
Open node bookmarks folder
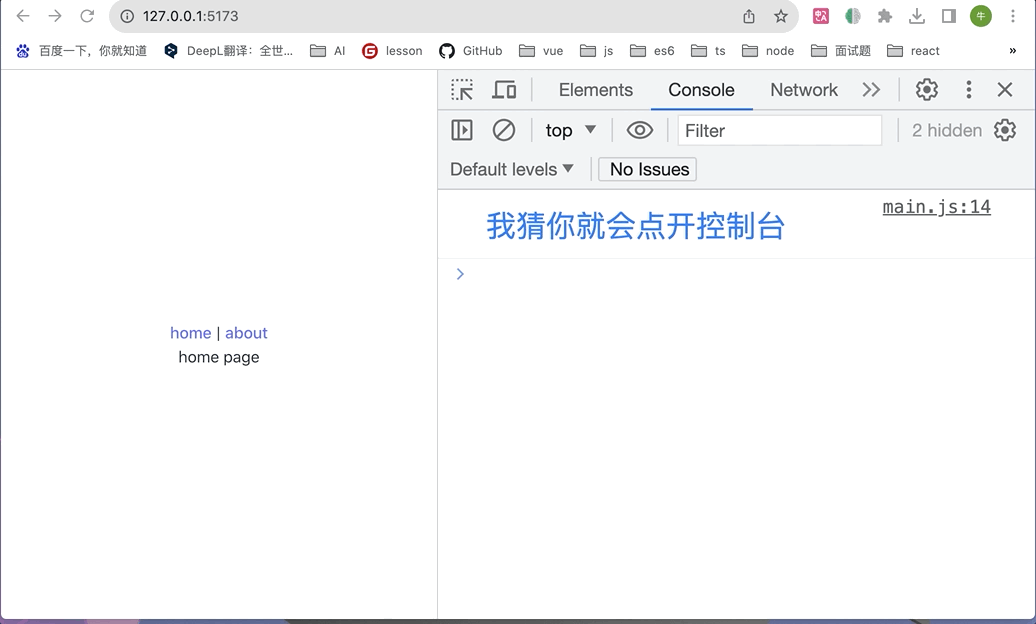768,51
